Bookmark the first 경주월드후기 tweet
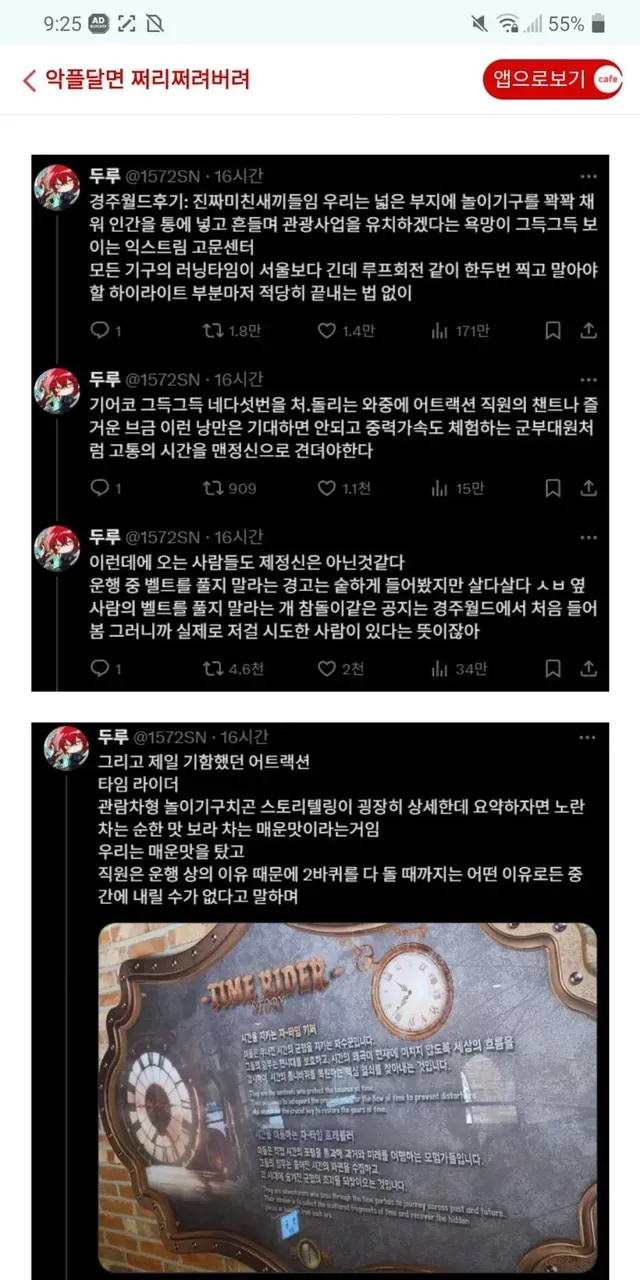 click(553, 330)
